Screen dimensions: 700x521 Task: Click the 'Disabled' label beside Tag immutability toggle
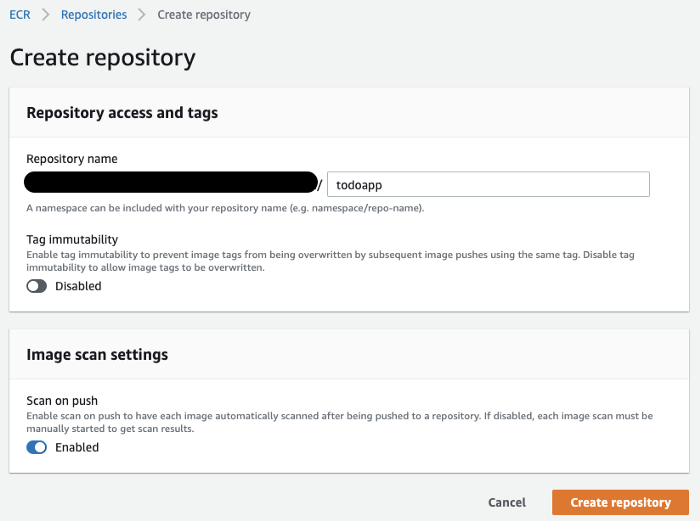click(78, 286)
